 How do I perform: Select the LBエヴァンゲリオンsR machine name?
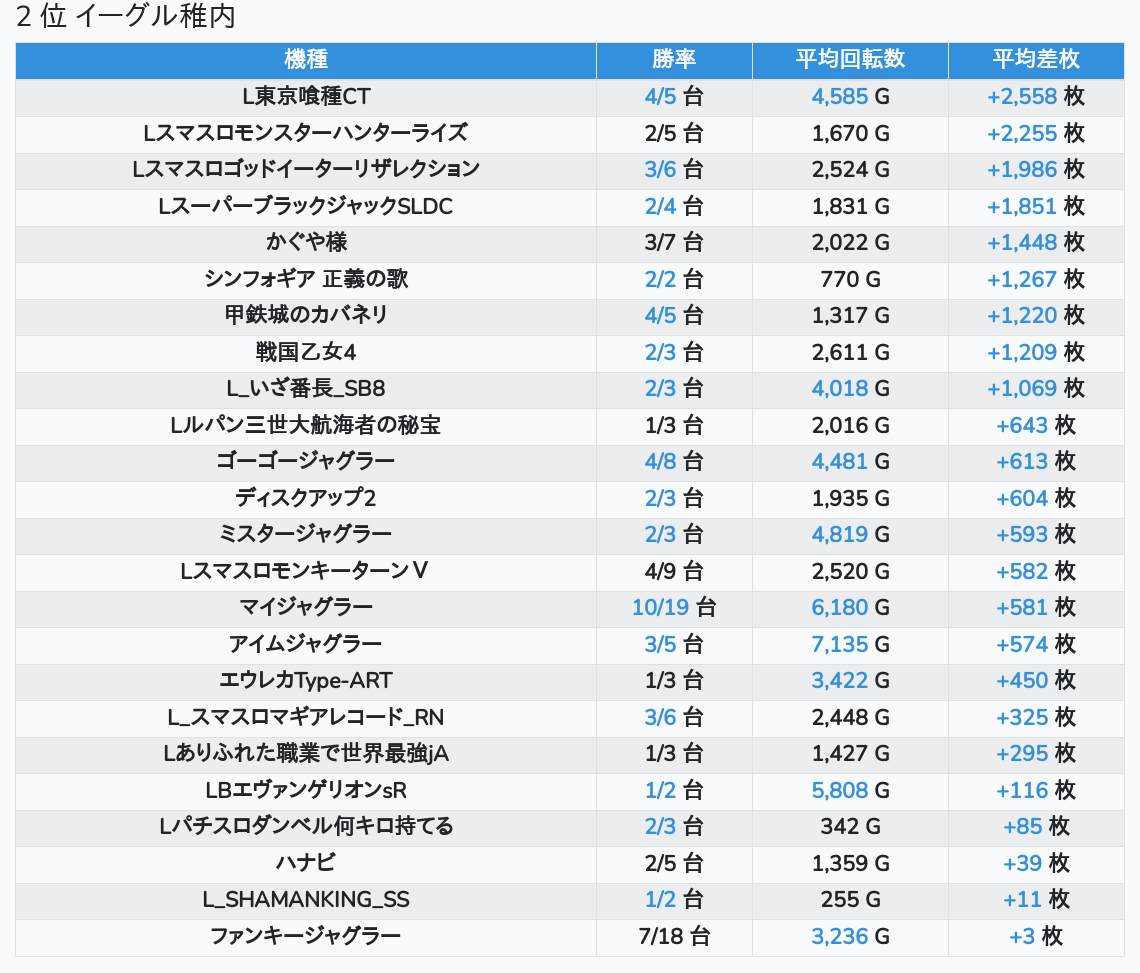coord(306,790)
